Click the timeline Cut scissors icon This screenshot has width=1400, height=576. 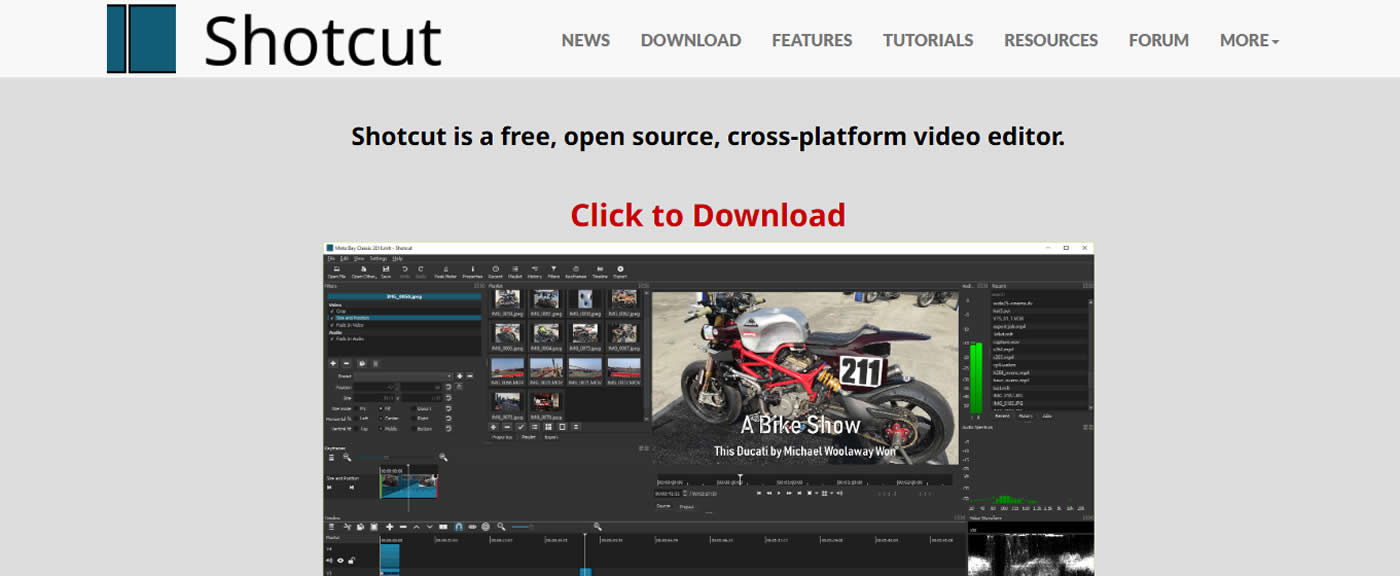pos(347,527)
